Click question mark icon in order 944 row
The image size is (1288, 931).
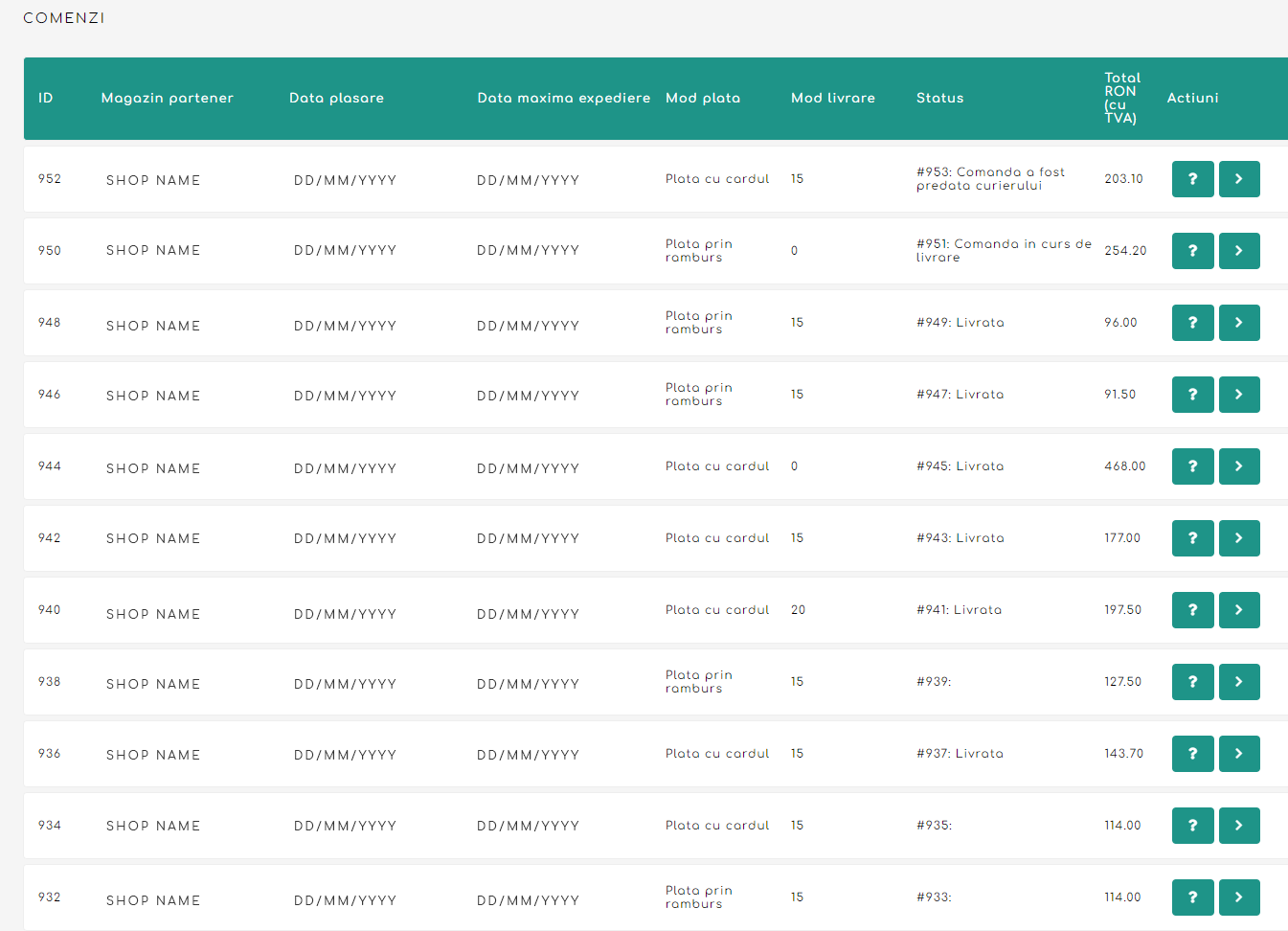pos(1192,466)
